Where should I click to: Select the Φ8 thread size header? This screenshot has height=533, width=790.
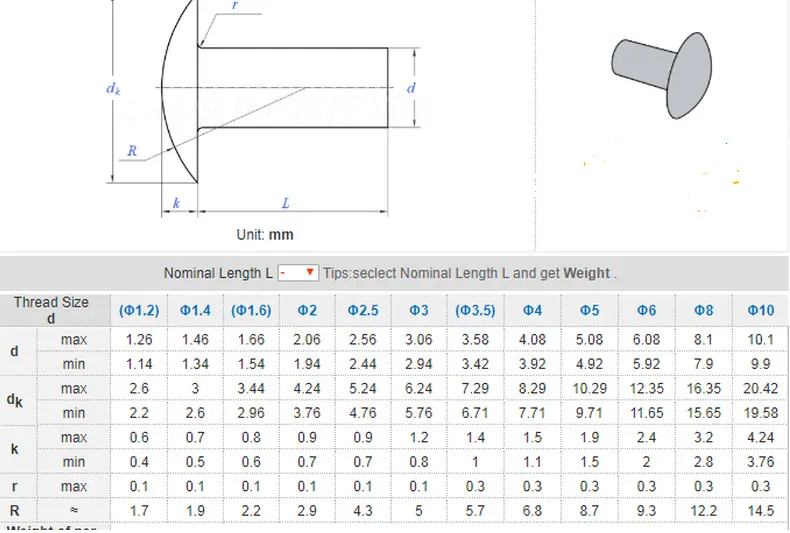coord(704,310)
